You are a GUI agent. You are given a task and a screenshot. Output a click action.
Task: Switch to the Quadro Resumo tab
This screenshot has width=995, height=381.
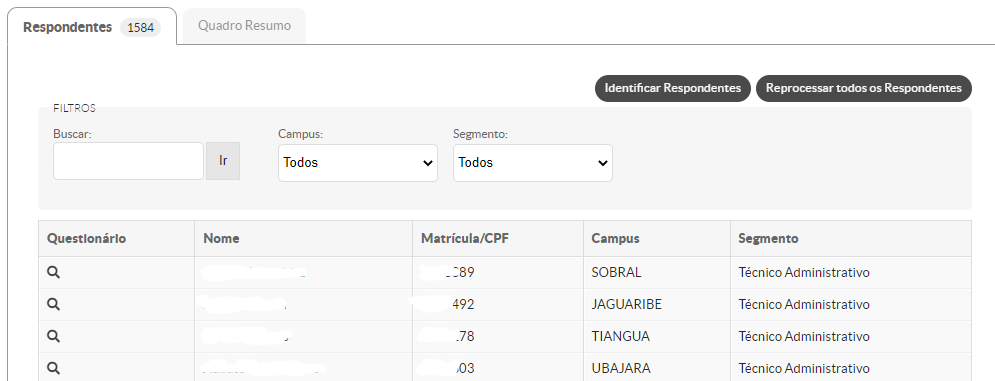click(x=244, y=26)
